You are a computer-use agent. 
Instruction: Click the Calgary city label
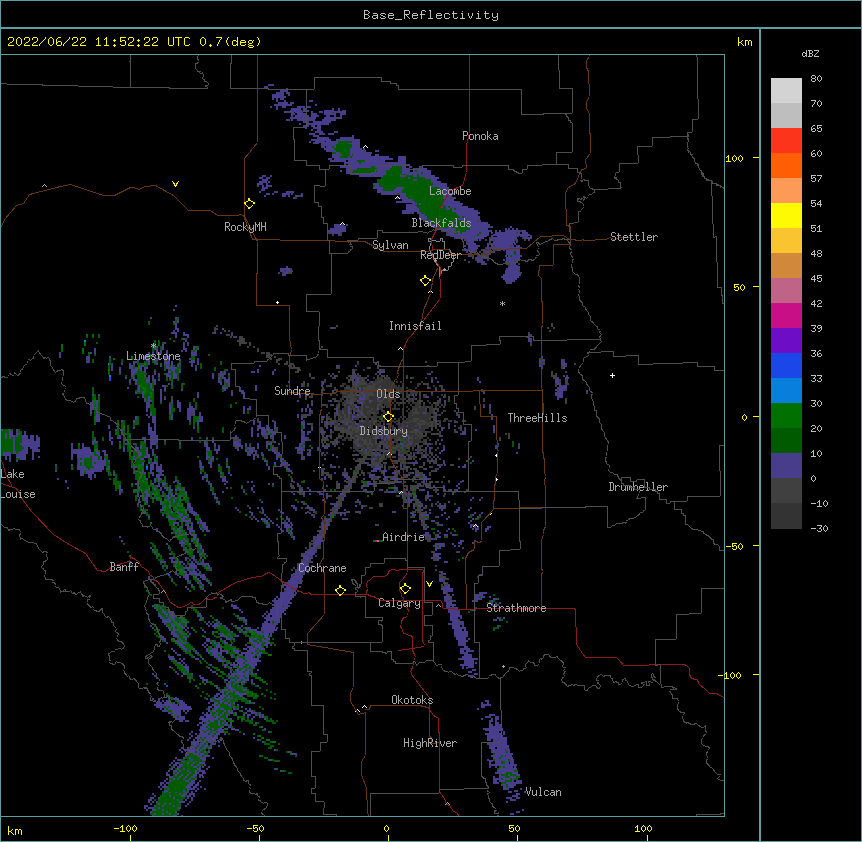pos(399,603)
